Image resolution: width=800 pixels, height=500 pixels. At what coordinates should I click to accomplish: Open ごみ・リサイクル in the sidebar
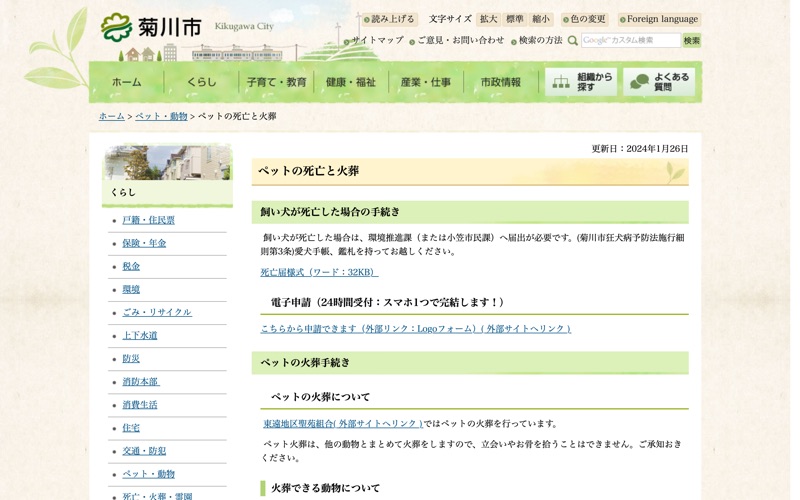(x=157, y=312)
